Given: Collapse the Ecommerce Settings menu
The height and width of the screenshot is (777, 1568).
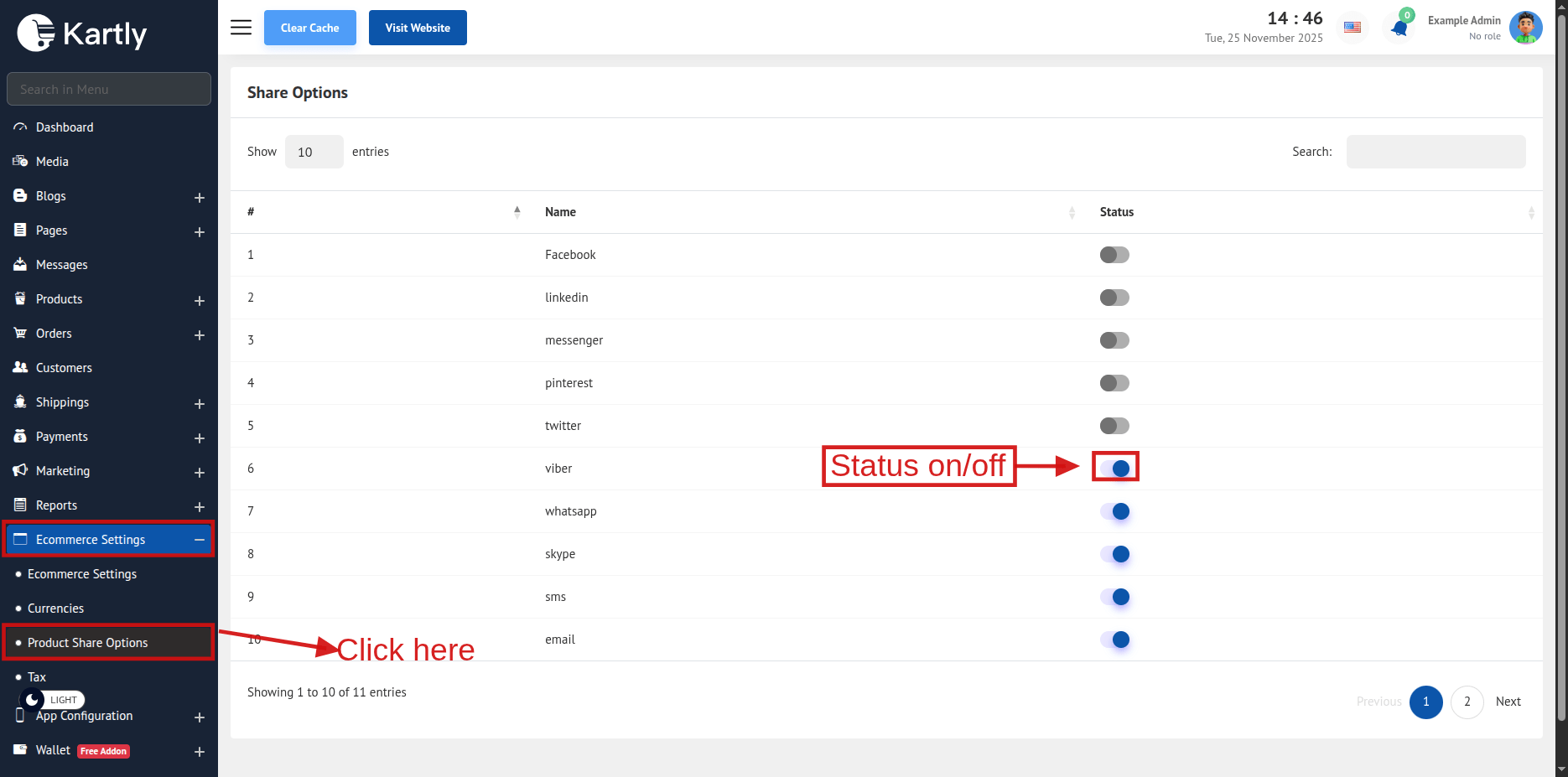Looking at the screenshot, I should pyautogui.click(x=200, y=540).
